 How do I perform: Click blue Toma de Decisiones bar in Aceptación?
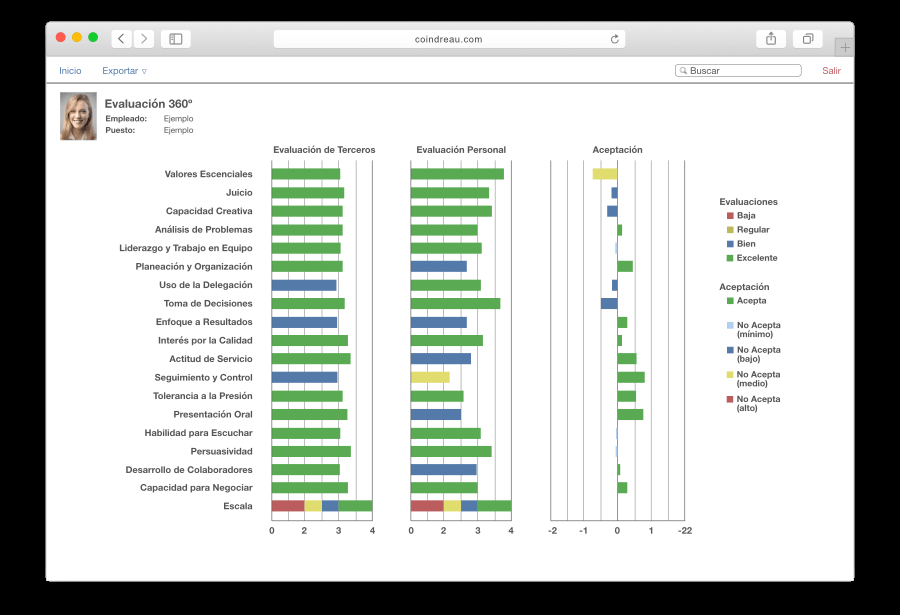(x=609, y=303)
